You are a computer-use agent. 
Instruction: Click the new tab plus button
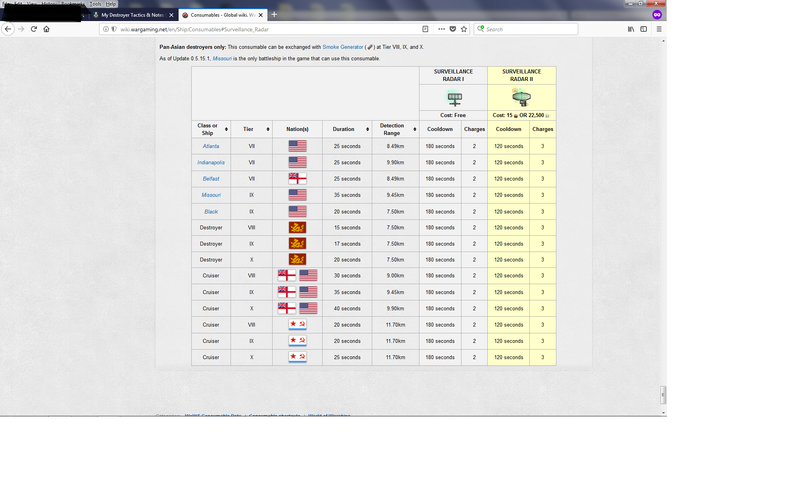click(x=274, y=14)
